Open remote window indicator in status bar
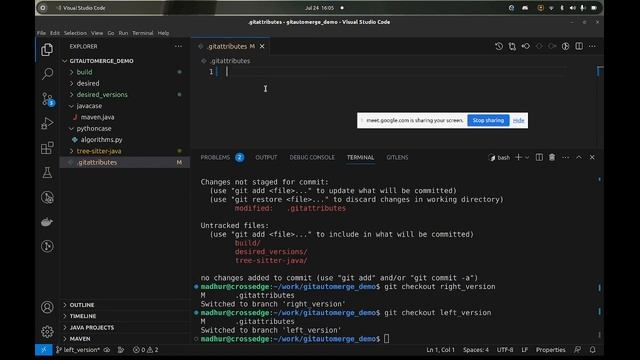This screenshot has height=360, width=640. click(44, 350)
